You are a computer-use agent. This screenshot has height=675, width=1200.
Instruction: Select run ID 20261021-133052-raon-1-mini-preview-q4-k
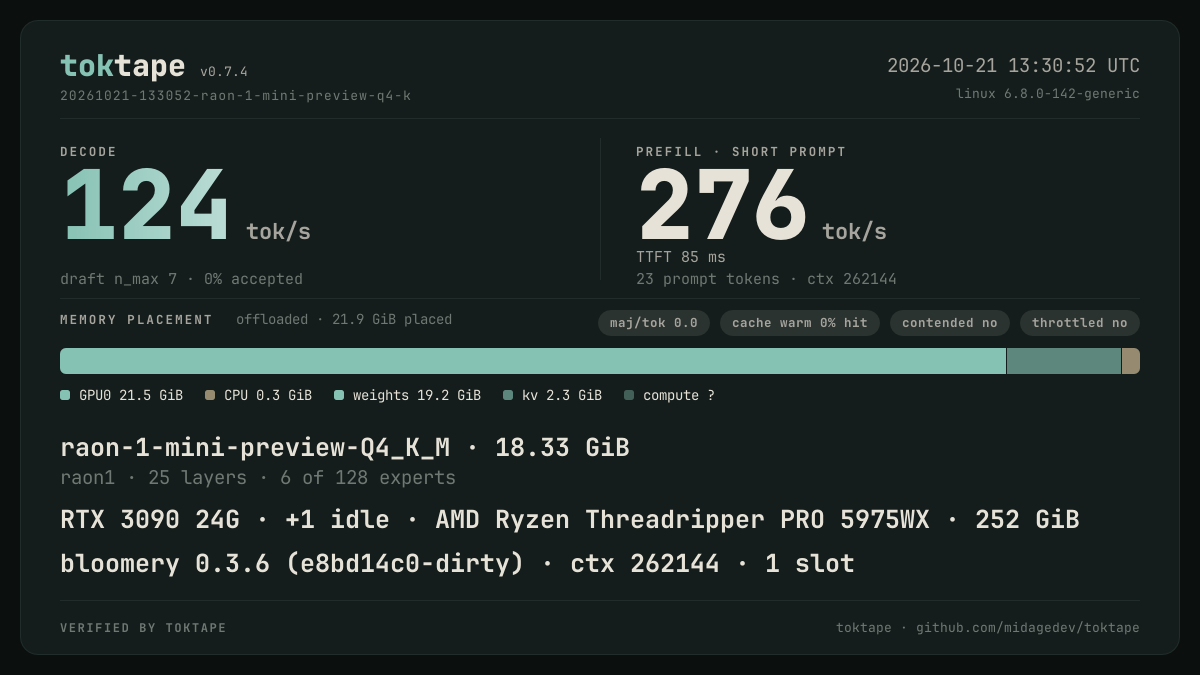[235, 96]
